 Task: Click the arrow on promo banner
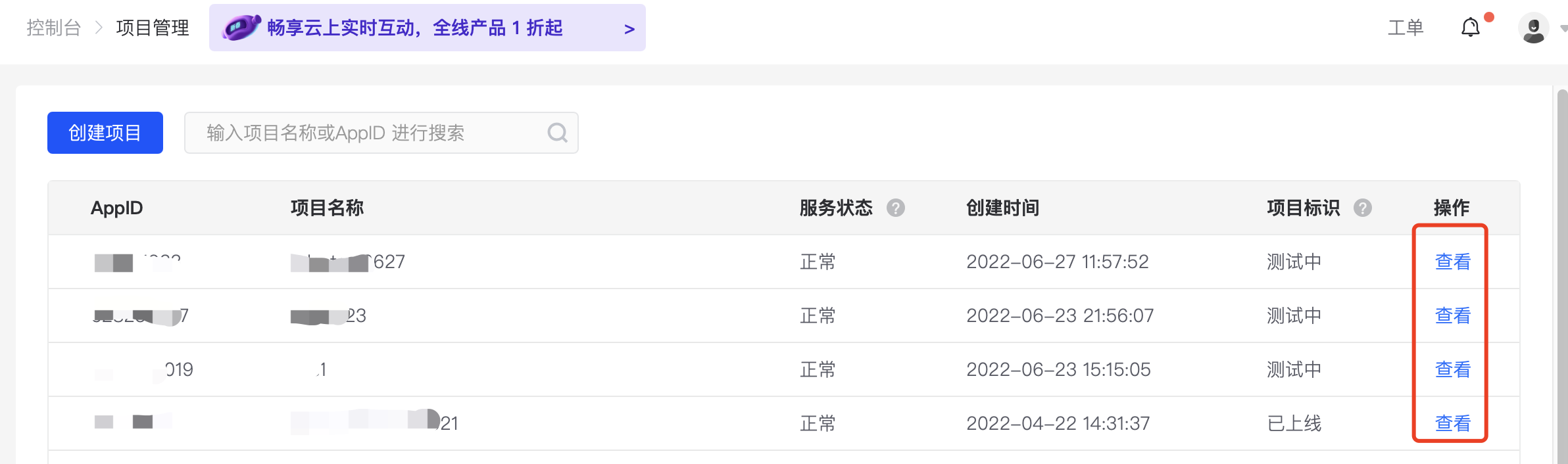tap(629, 29)
